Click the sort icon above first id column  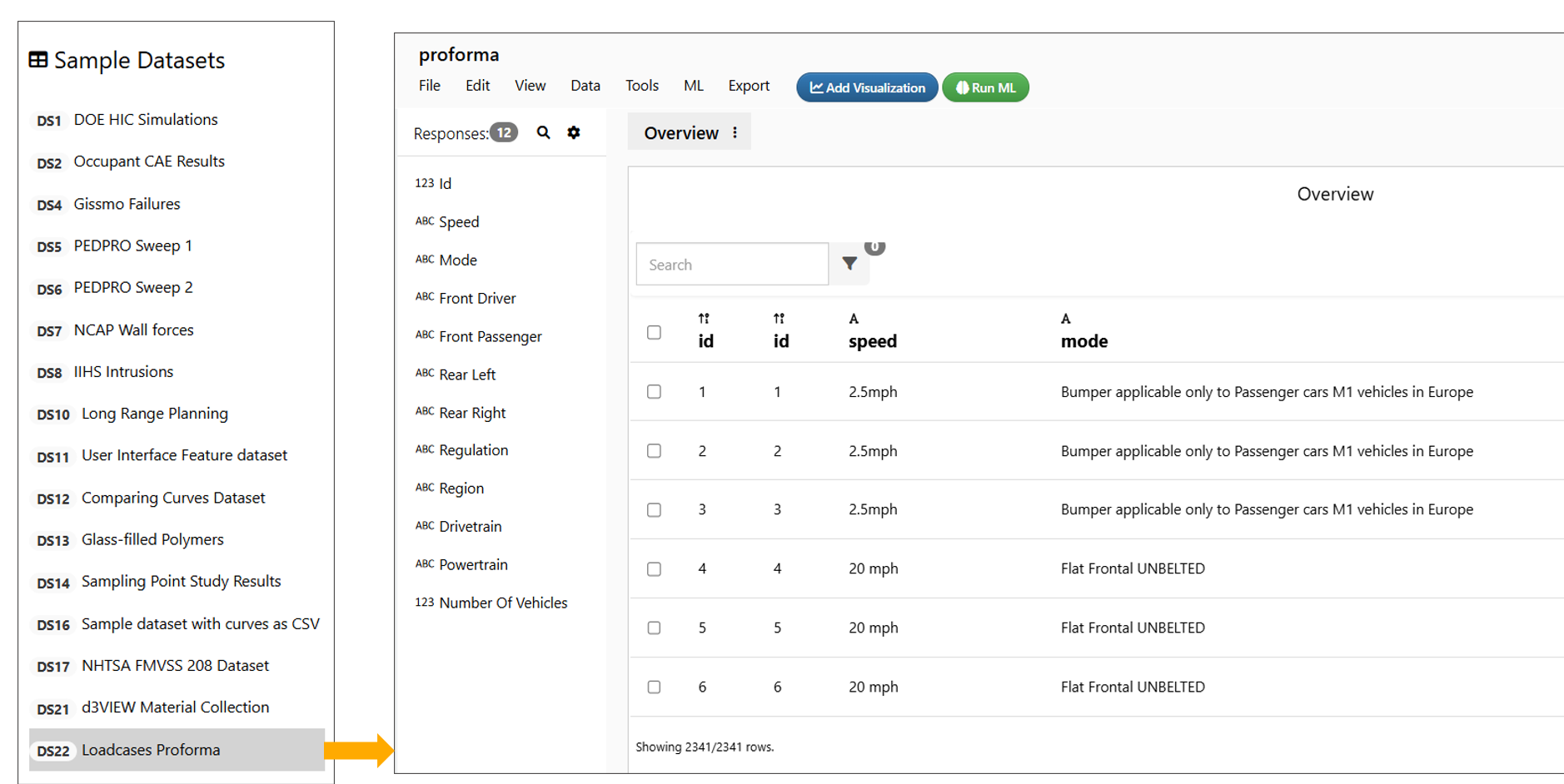pos(704,319)
